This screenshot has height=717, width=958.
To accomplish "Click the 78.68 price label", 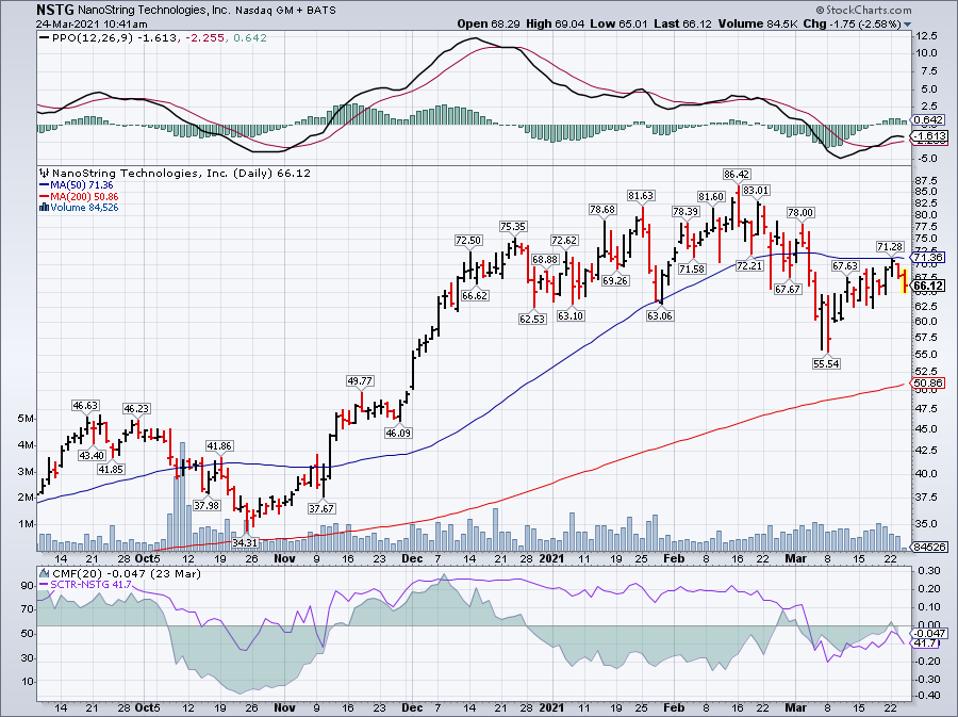I will (602, 209).
